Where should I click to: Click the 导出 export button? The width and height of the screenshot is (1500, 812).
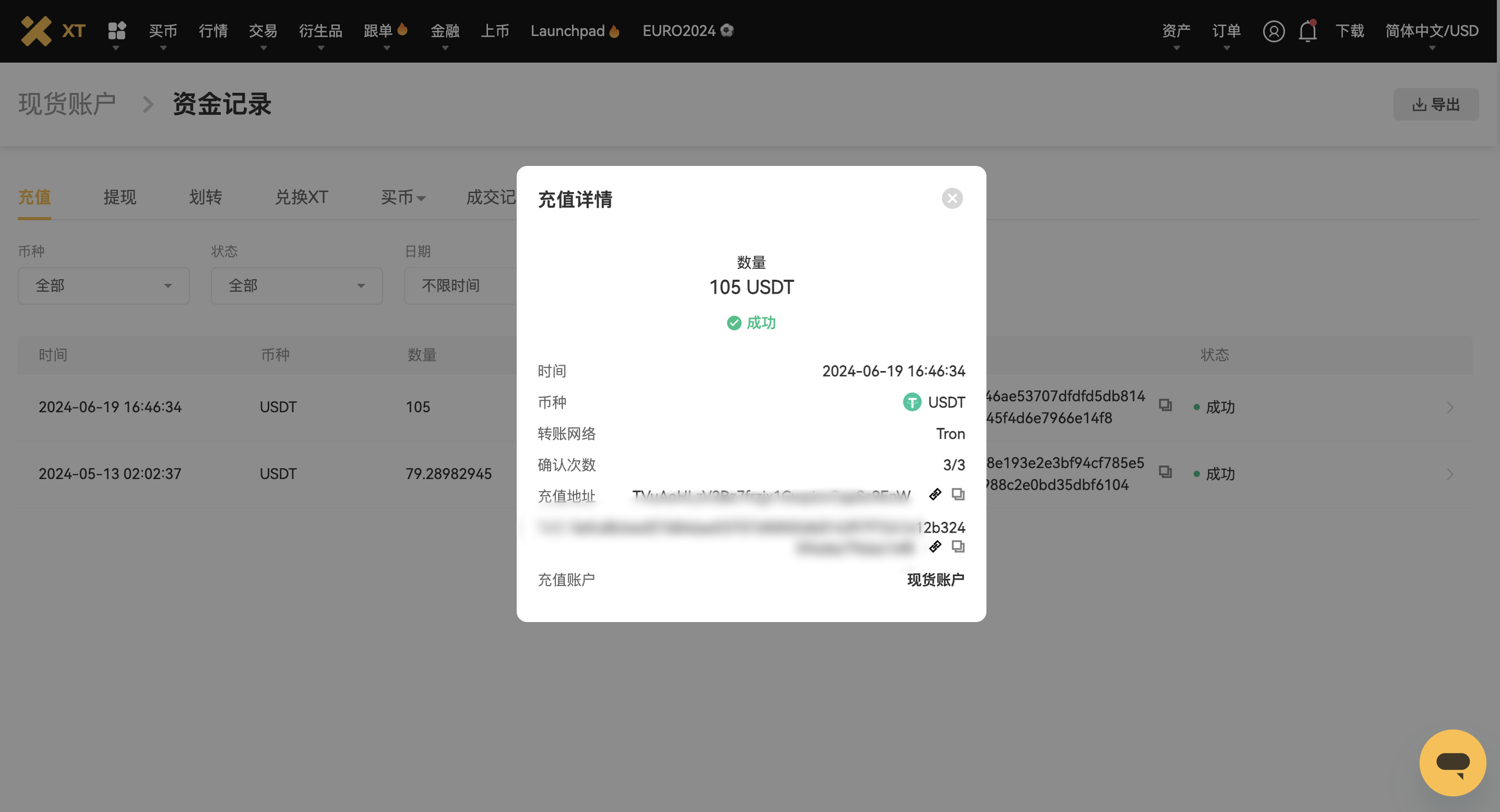[x=1436, y=104]
